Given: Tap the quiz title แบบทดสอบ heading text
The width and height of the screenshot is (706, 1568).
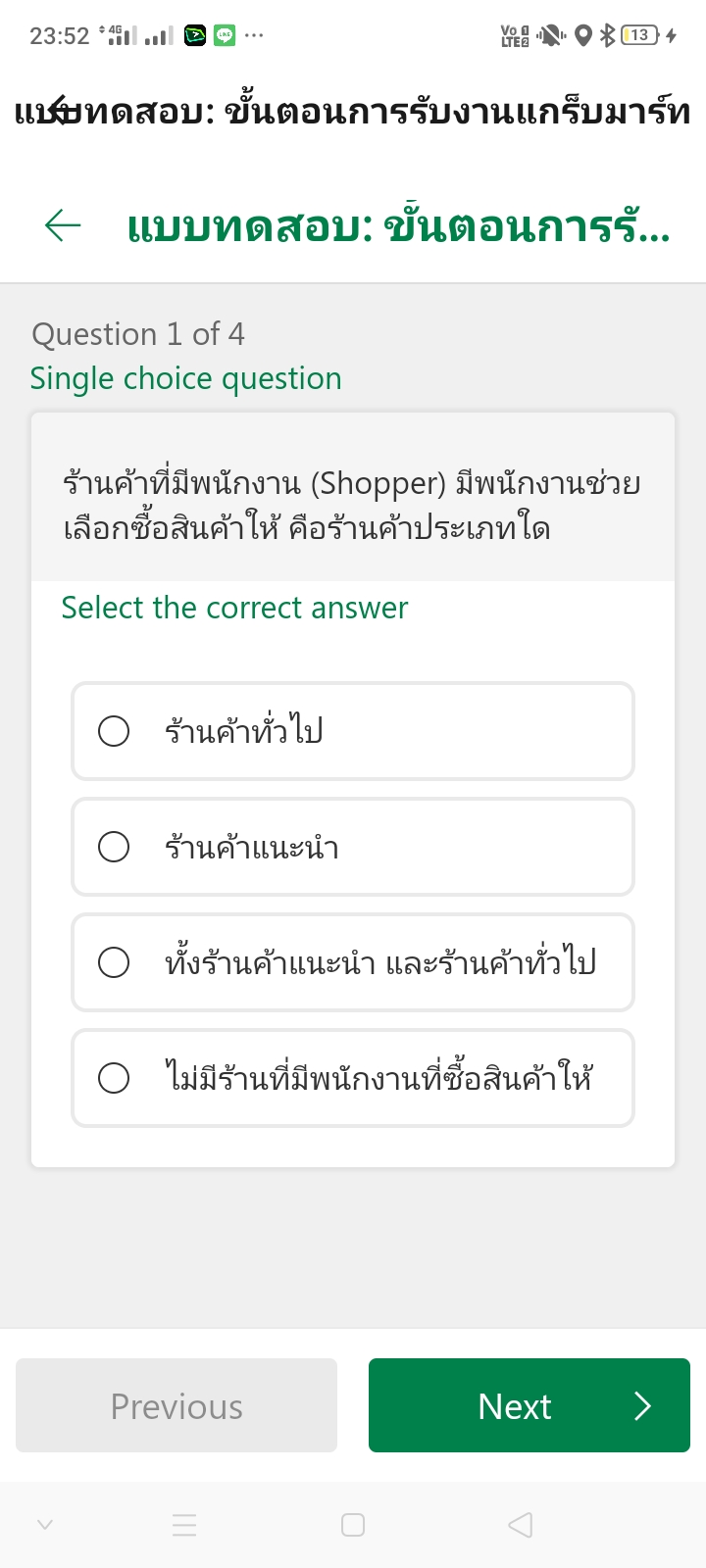Looking at the screenshot, I should (397, 227).
